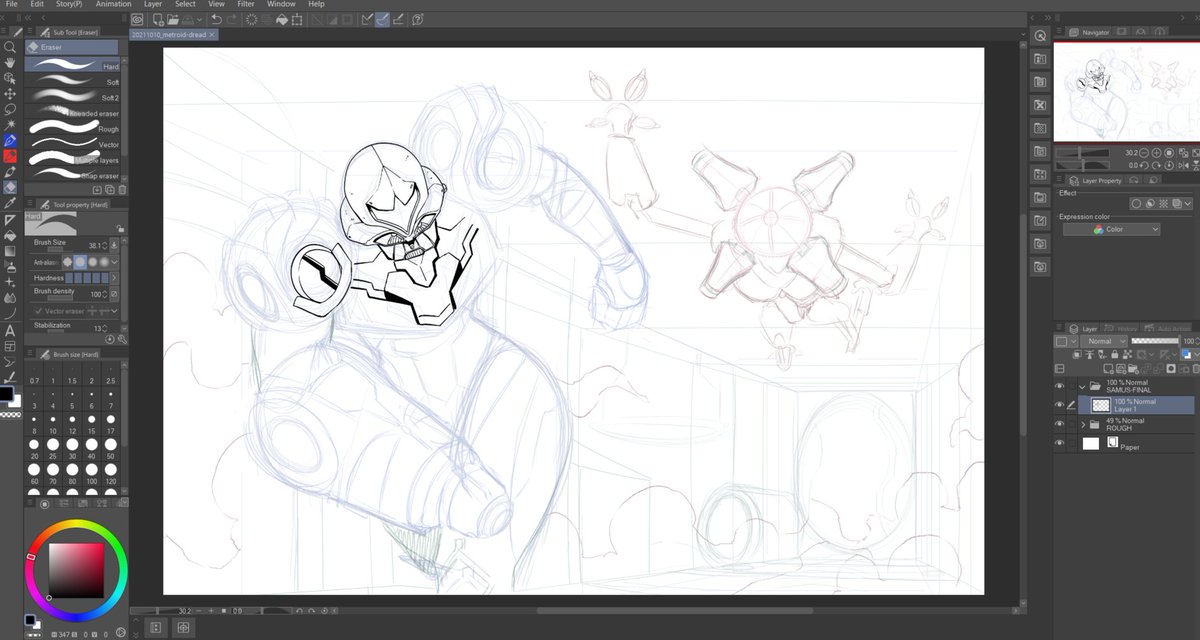Screen dimensions: 1200x640
Task: Adjust the Hardness slider
Action: [88, 278]
